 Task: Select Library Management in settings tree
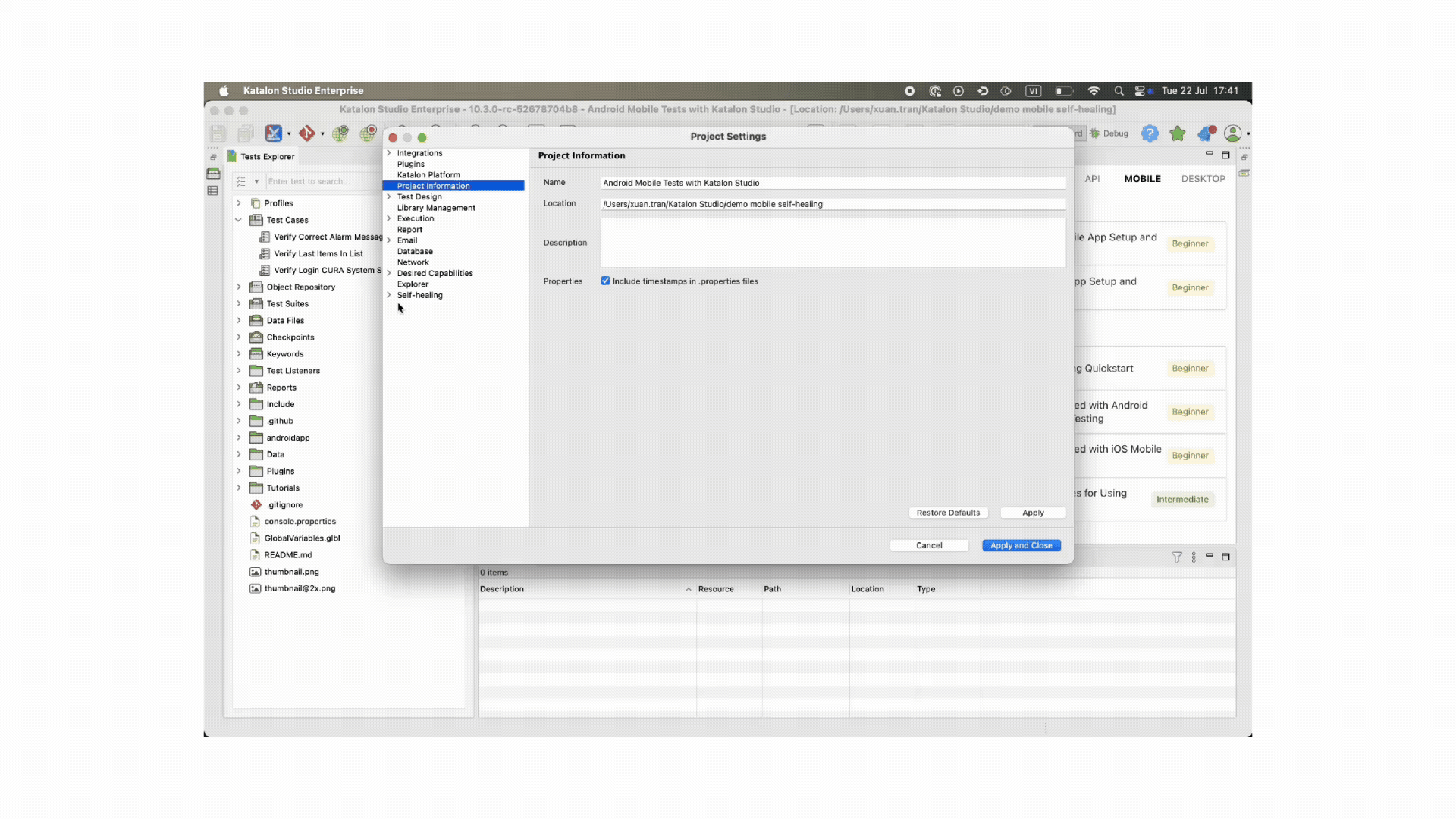pos(436,208)
